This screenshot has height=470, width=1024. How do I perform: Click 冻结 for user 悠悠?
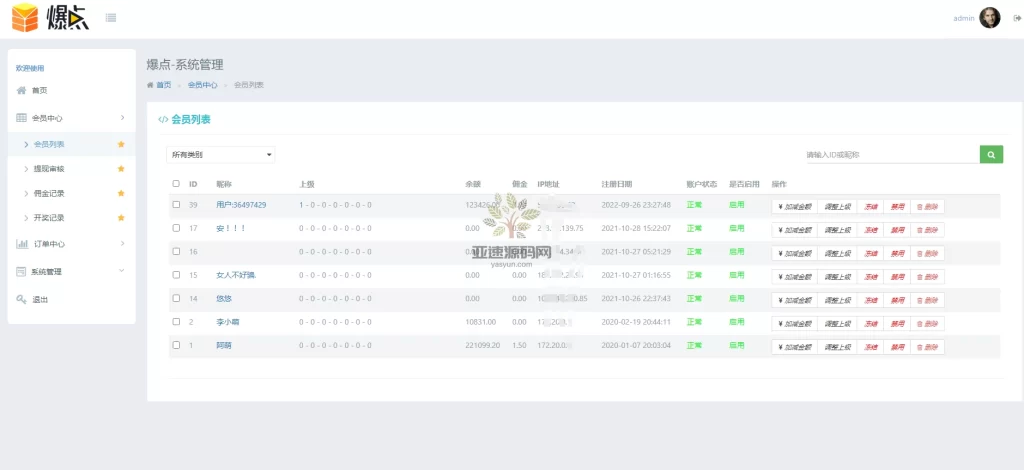pyautogui.click(x=870, y=300)
